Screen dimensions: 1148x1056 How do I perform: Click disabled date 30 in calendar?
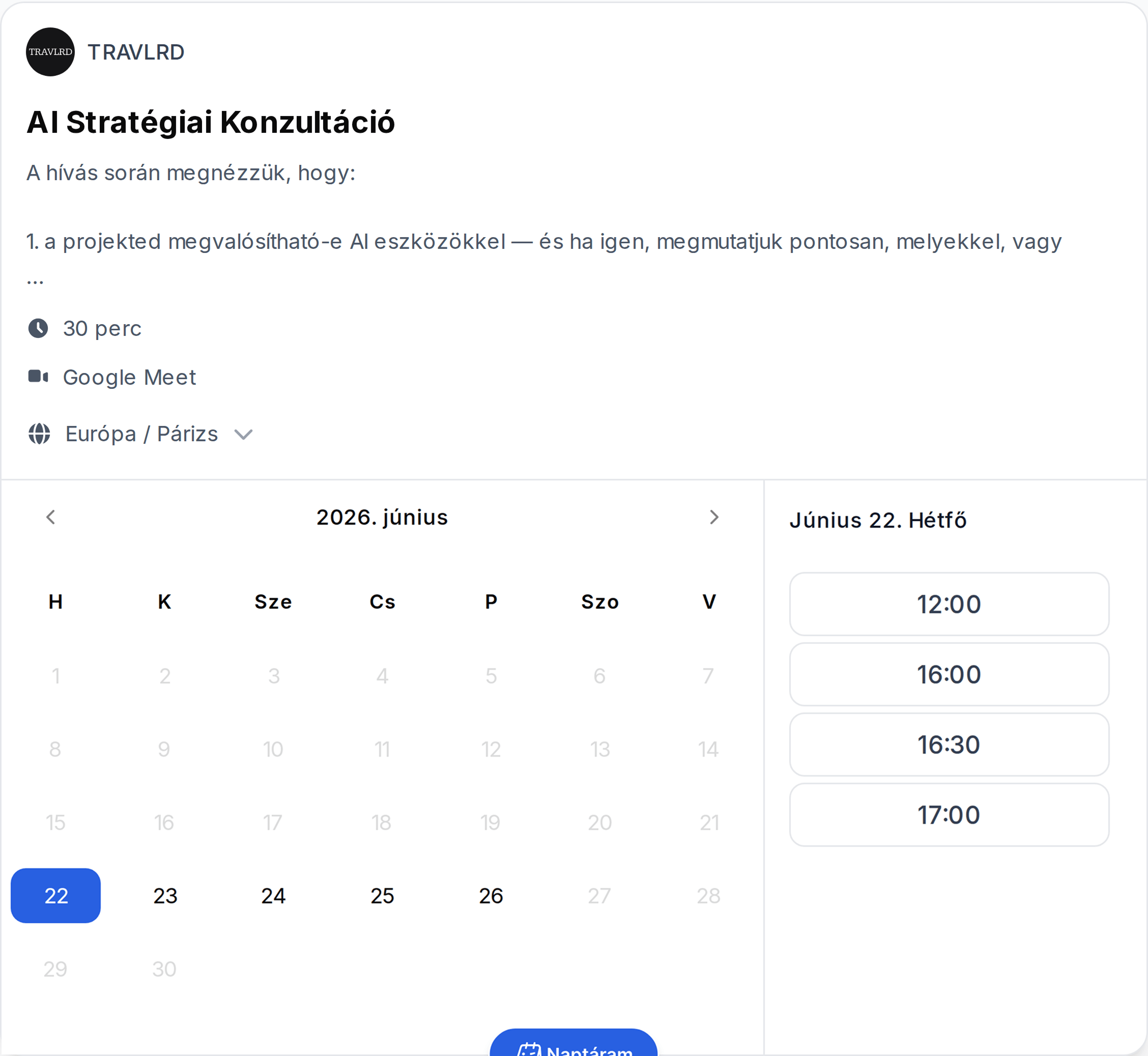tap(164, 969)
